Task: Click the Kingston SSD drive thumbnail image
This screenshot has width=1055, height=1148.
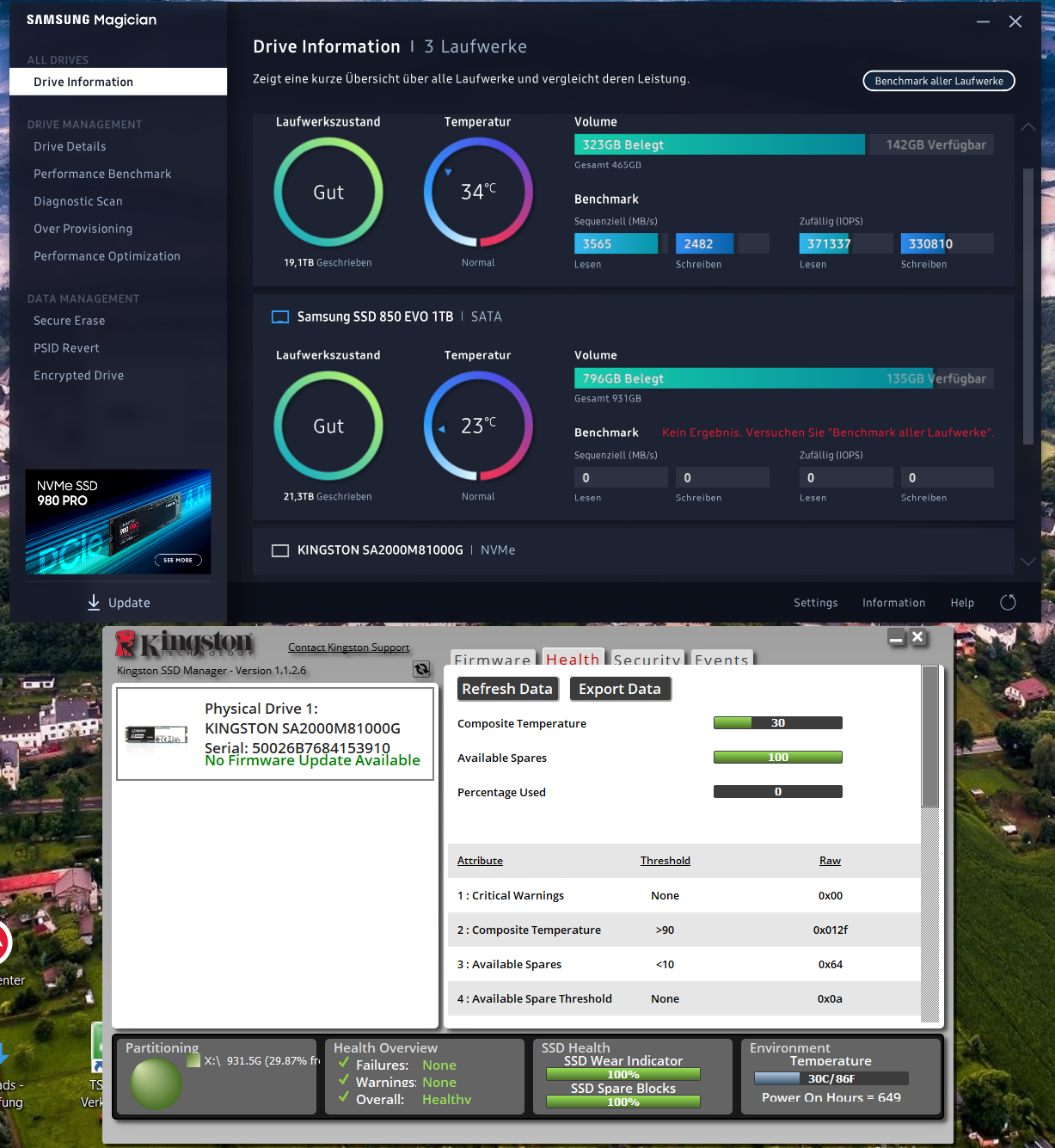Action: 156,734
